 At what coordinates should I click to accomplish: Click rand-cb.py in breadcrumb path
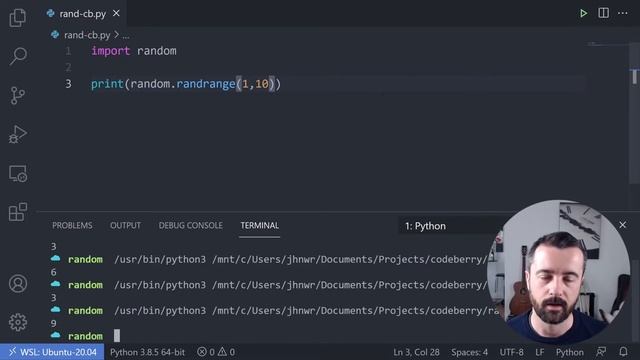(x=87, y=35)
